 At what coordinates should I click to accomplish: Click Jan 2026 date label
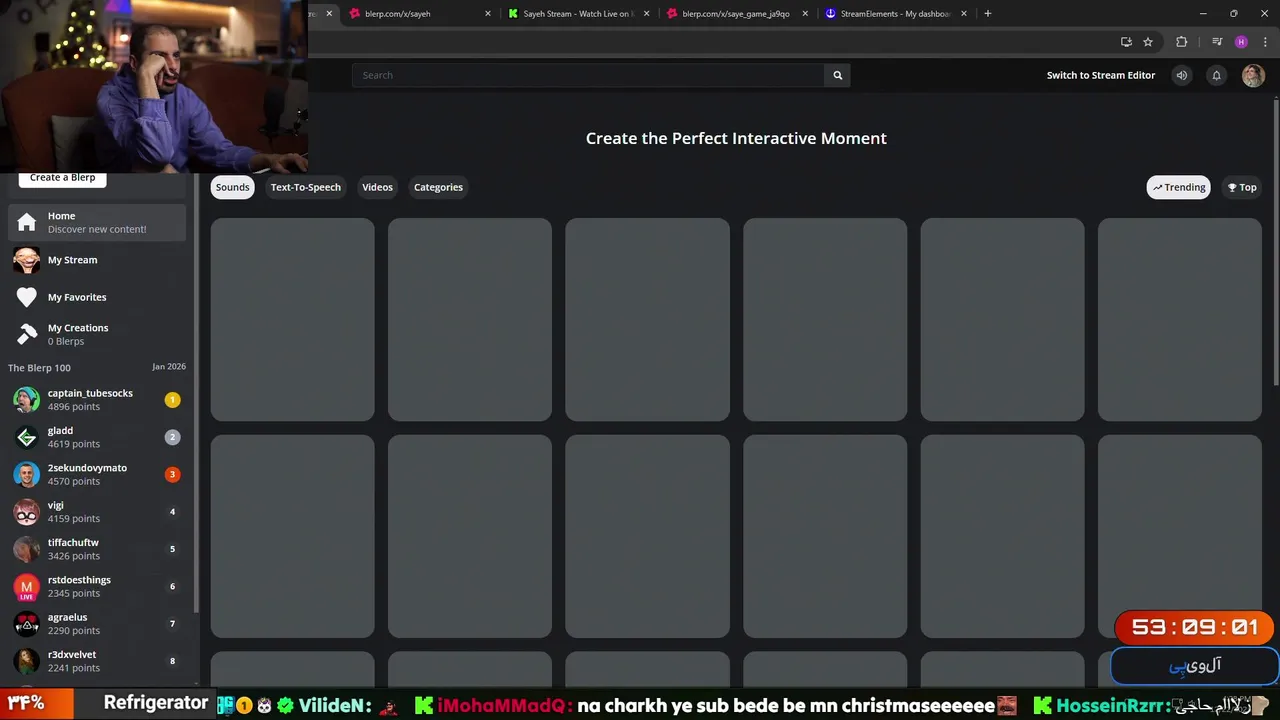coord(169,367)
